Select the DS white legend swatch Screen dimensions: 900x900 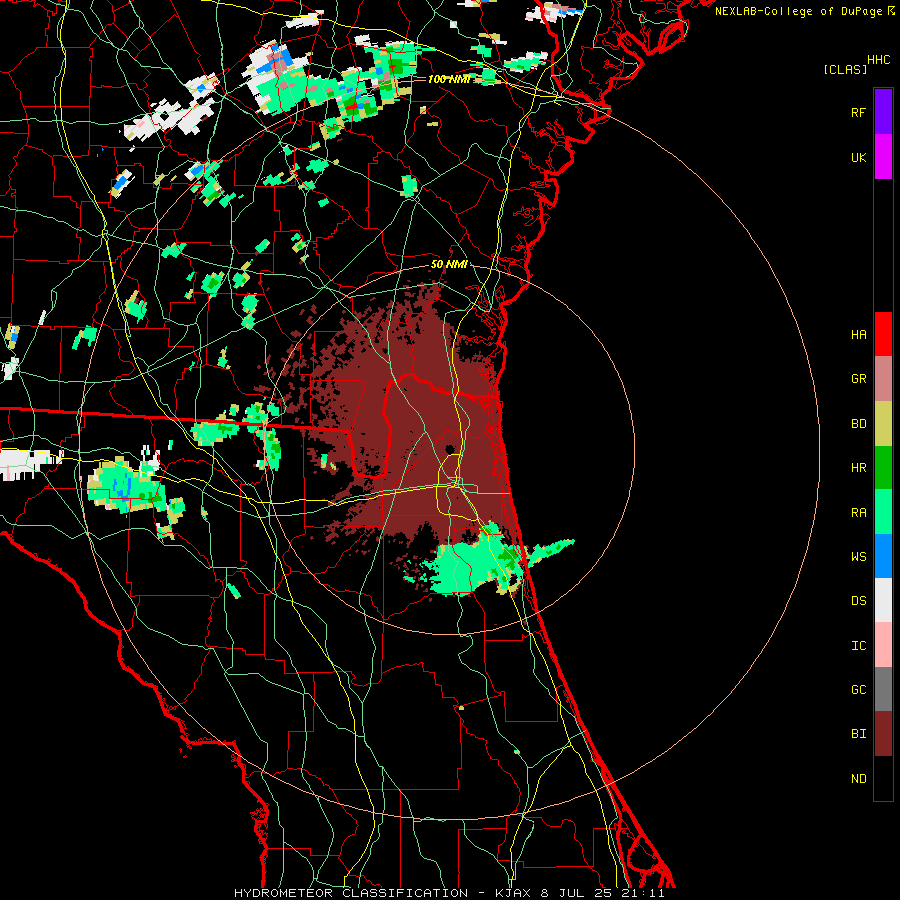pyautogui.click(x=883, y=600)
